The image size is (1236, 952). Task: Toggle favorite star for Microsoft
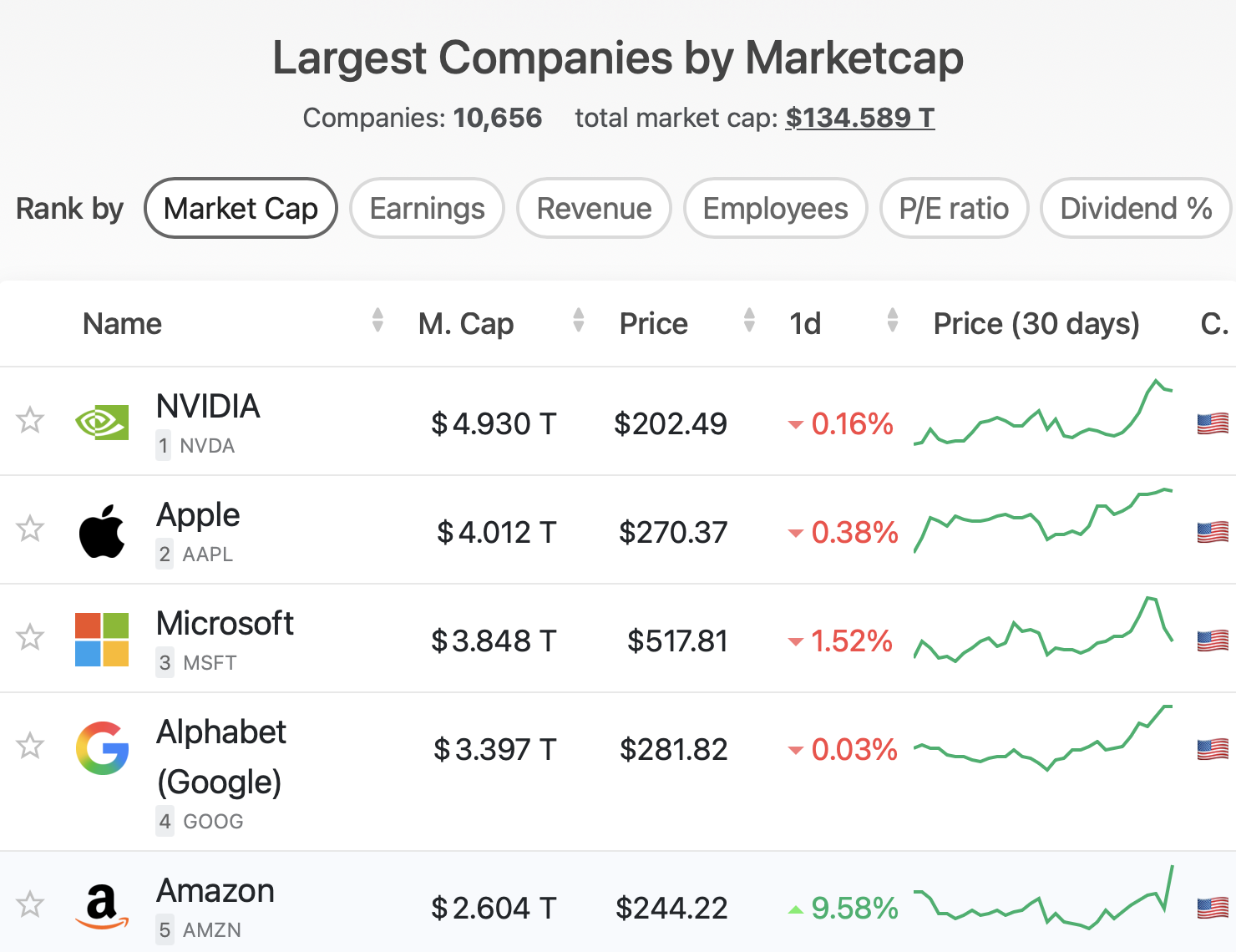pos(30,637)
